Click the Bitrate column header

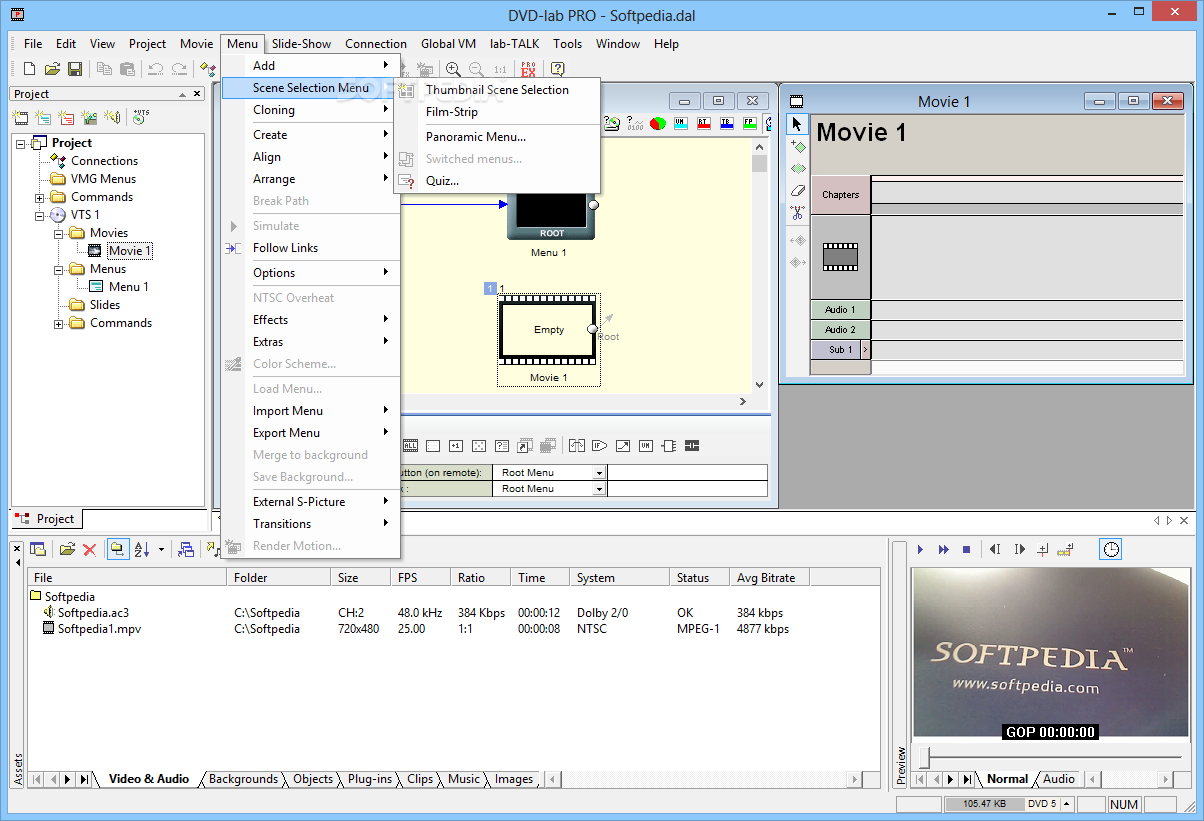coord(768,578)
